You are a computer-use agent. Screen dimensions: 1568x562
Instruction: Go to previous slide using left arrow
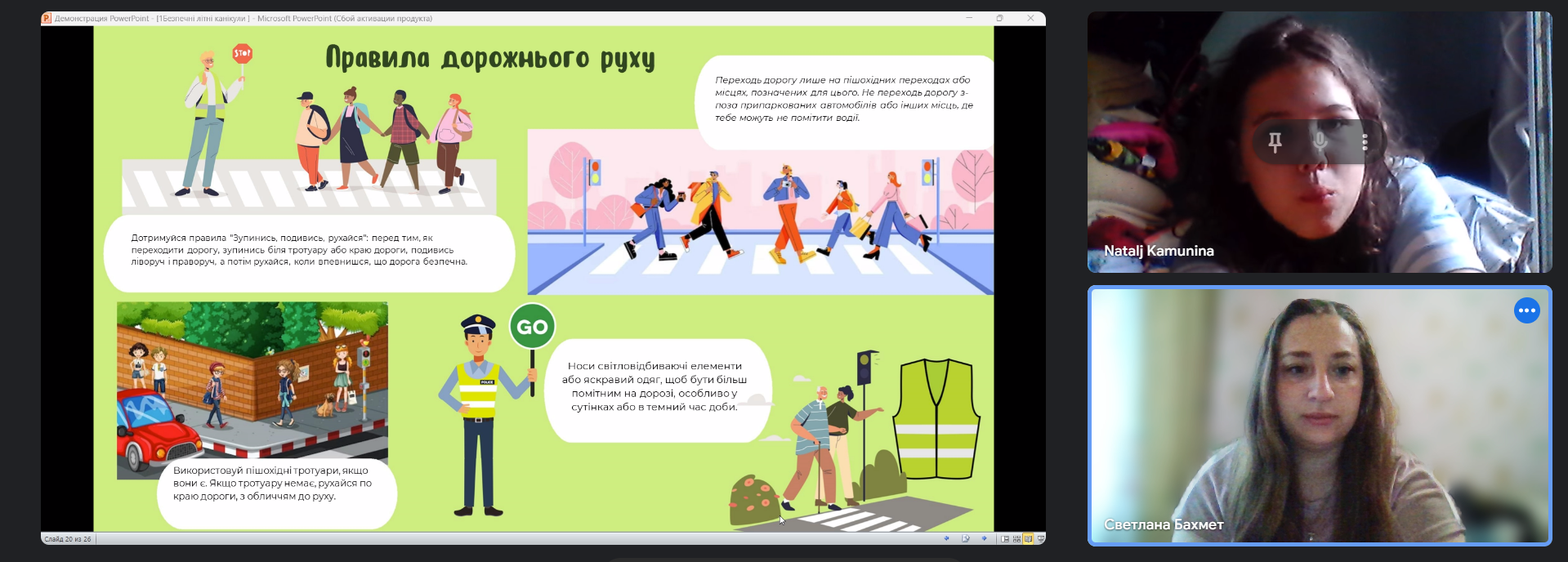947,538
